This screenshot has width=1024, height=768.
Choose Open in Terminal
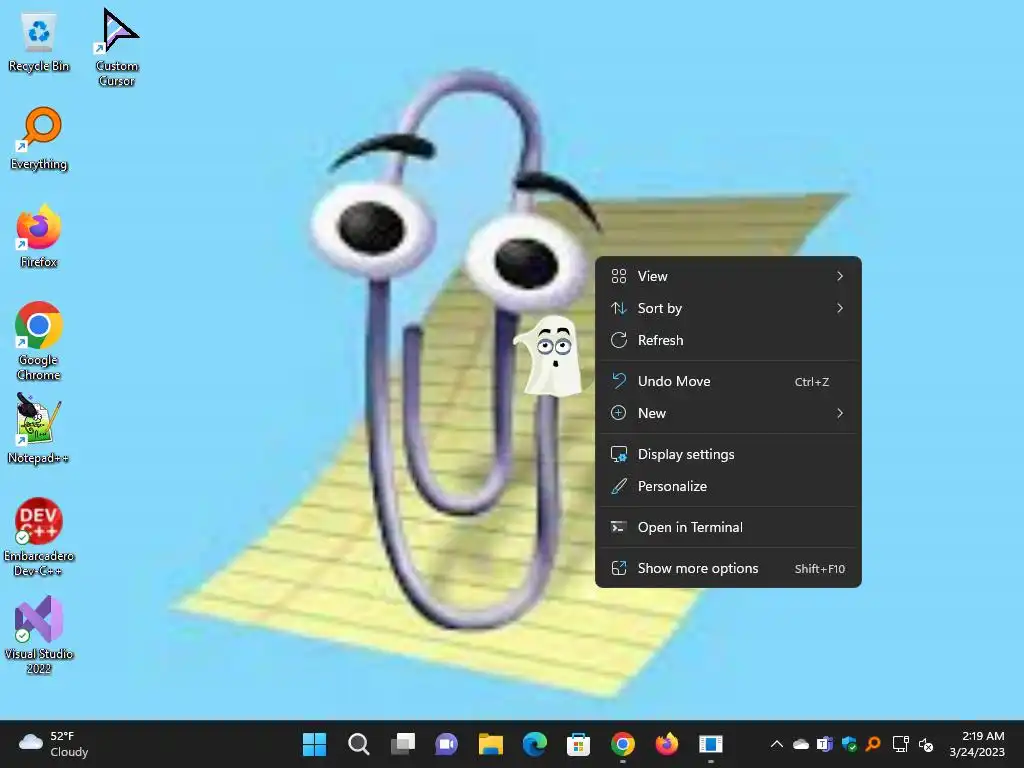coord(728,528)
